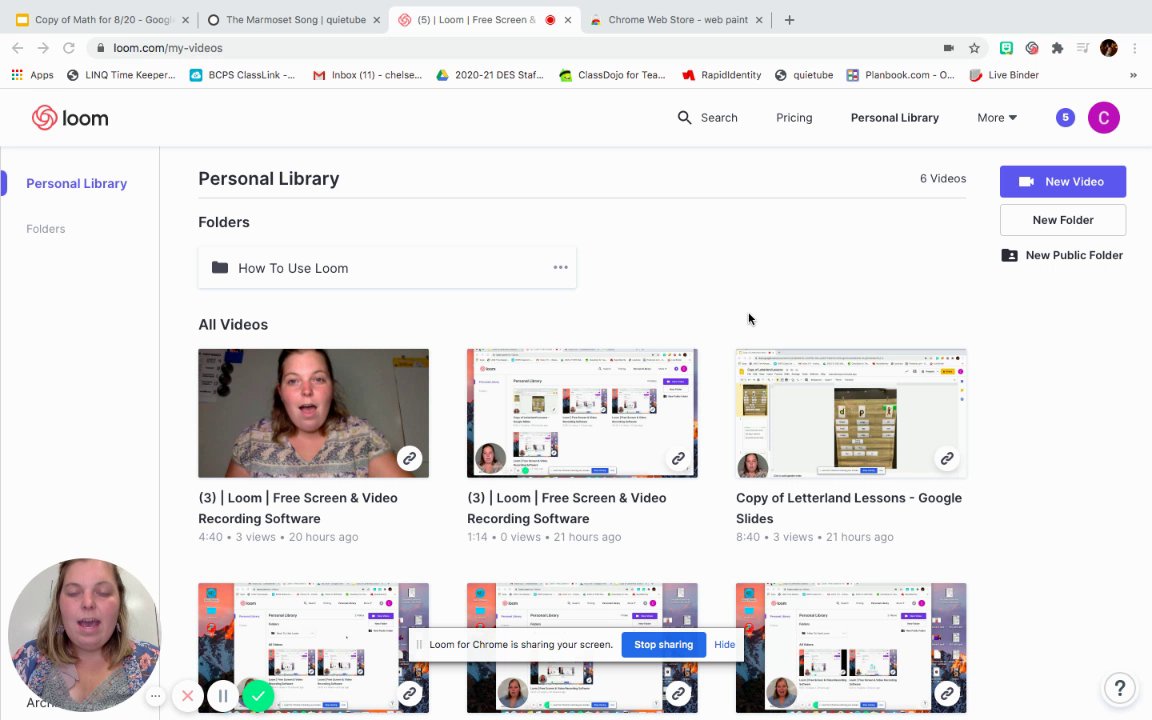1152x720 pixels.
Task: Open the camera indicator in address bar
Action: [x=948, y=48]
